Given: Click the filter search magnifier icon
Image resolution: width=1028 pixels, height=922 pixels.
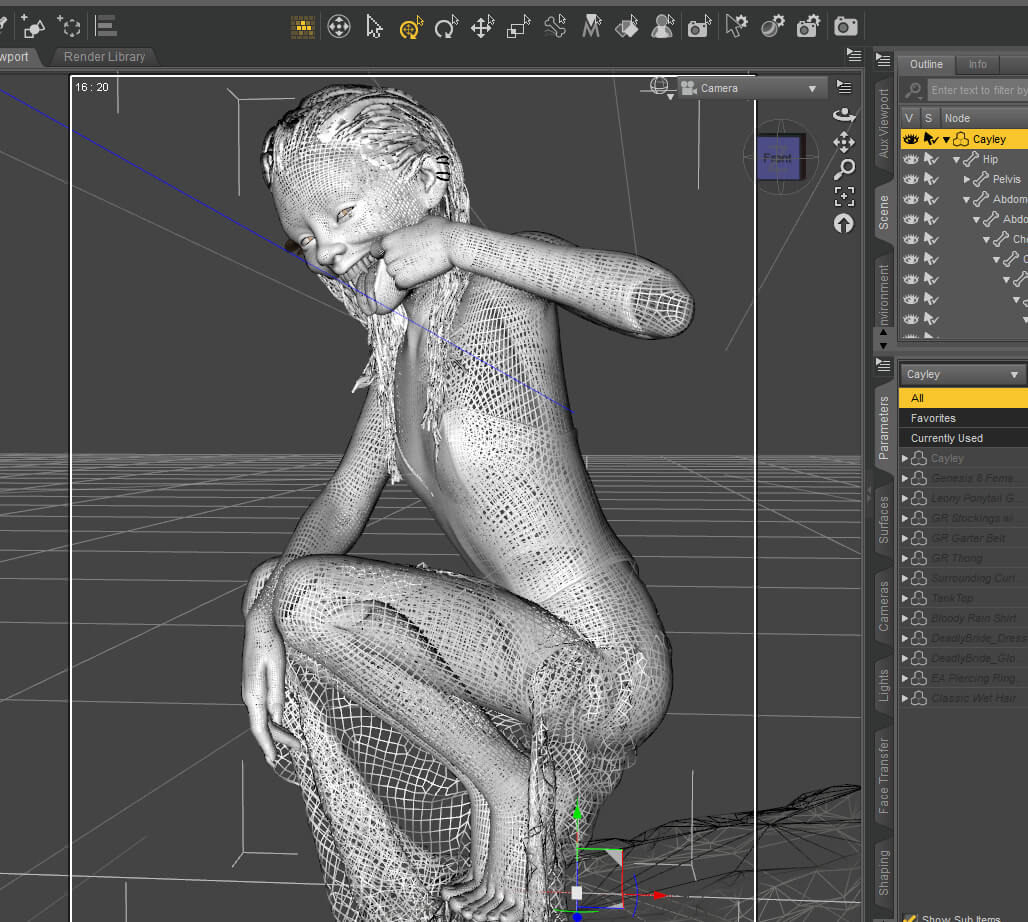Looking at the screenshot, I should point(913,90).
